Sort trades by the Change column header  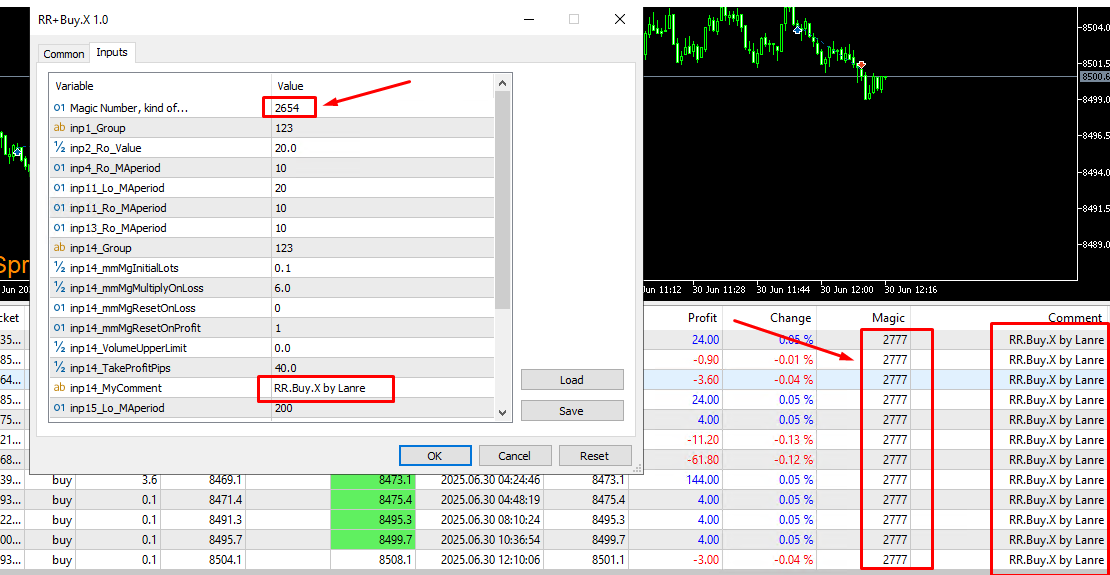769,318
